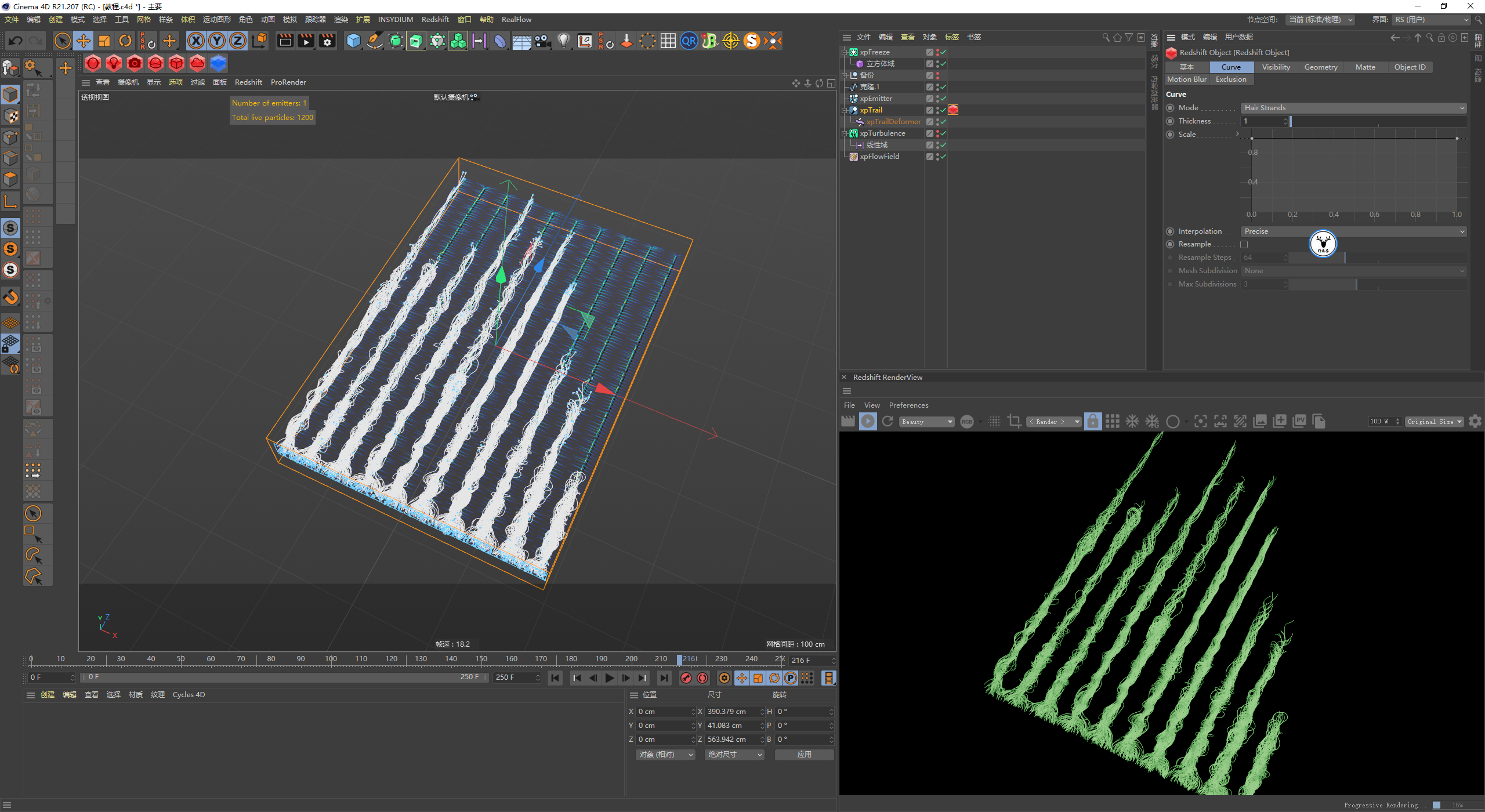This screenshot has width=1485, height=812.
Task: Click the RenderView crop region icon
Action: [1014, 422]
